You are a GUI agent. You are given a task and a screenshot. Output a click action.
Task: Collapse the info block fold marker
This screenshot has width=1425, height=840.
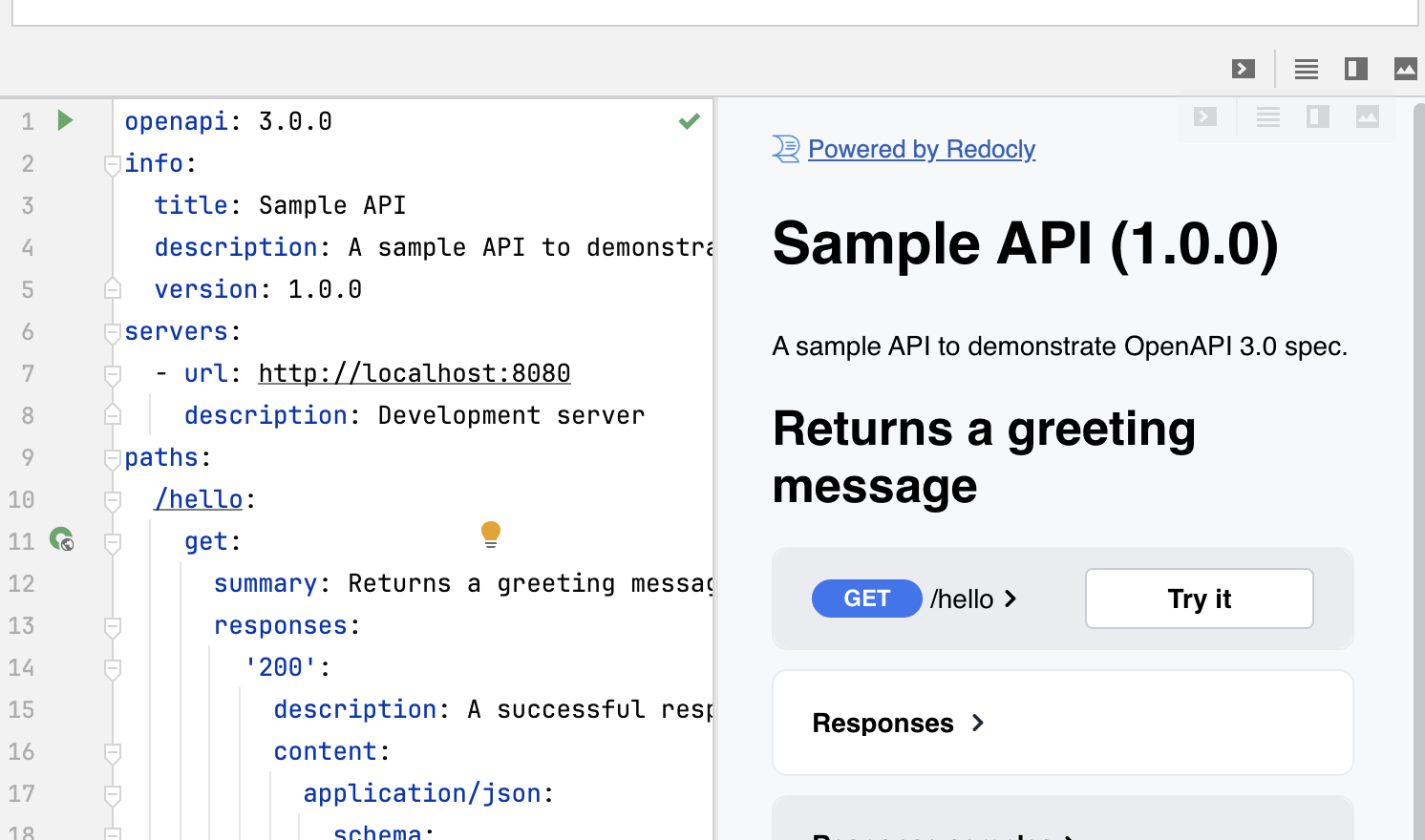[x=113, y=164]
